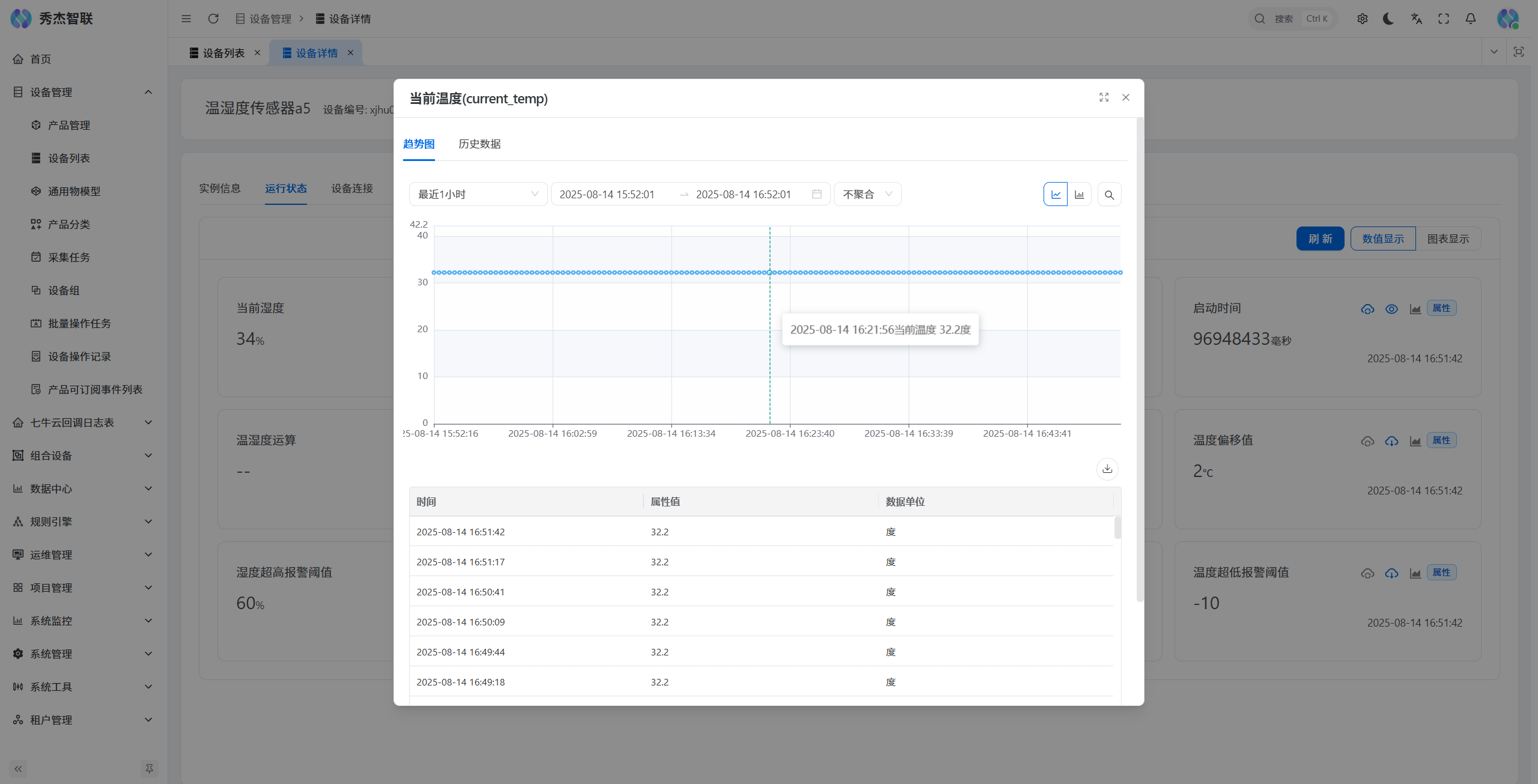This screenshot has width=1538, height=784.
Task: Open the notification bell
Action: [x=1470, y=19]
